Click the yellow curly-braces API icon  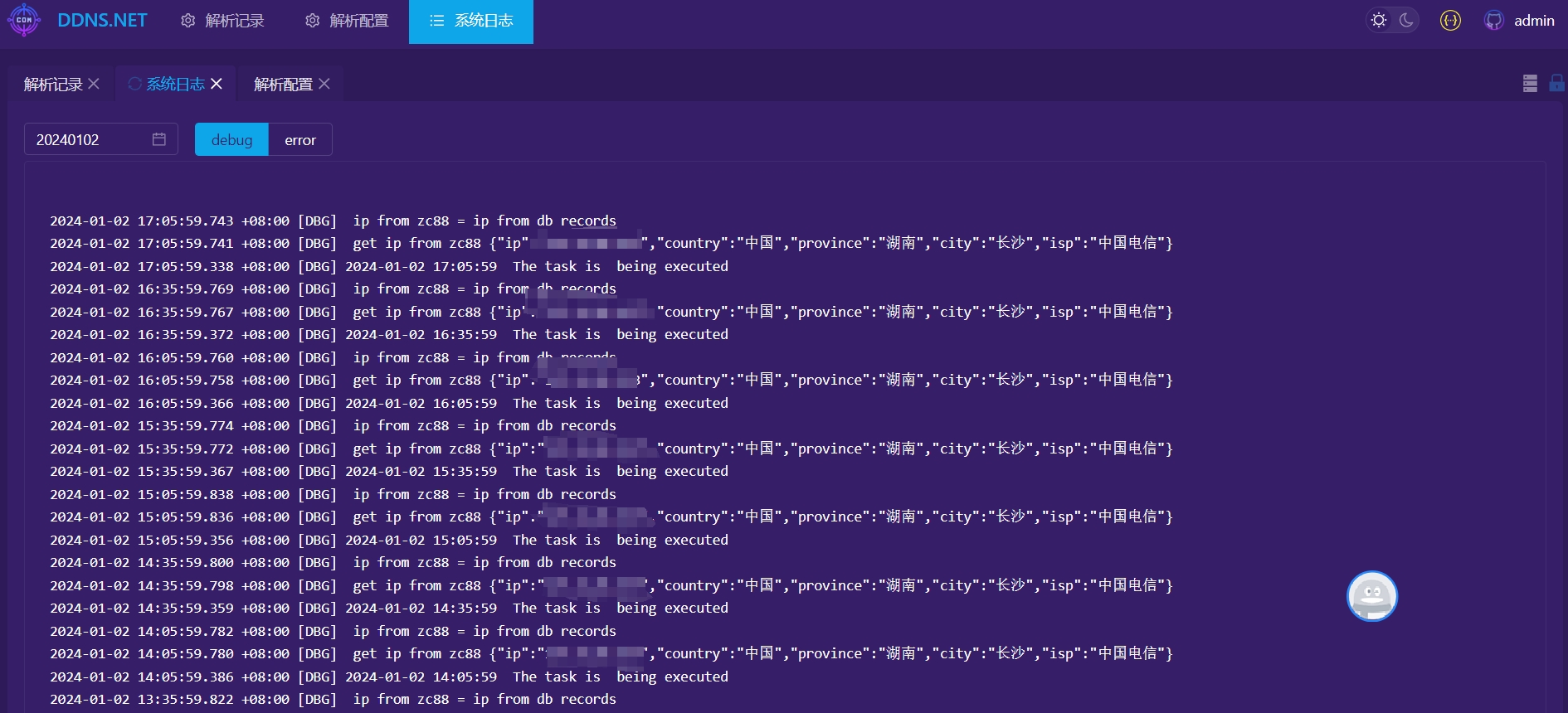pos(1450,21)
